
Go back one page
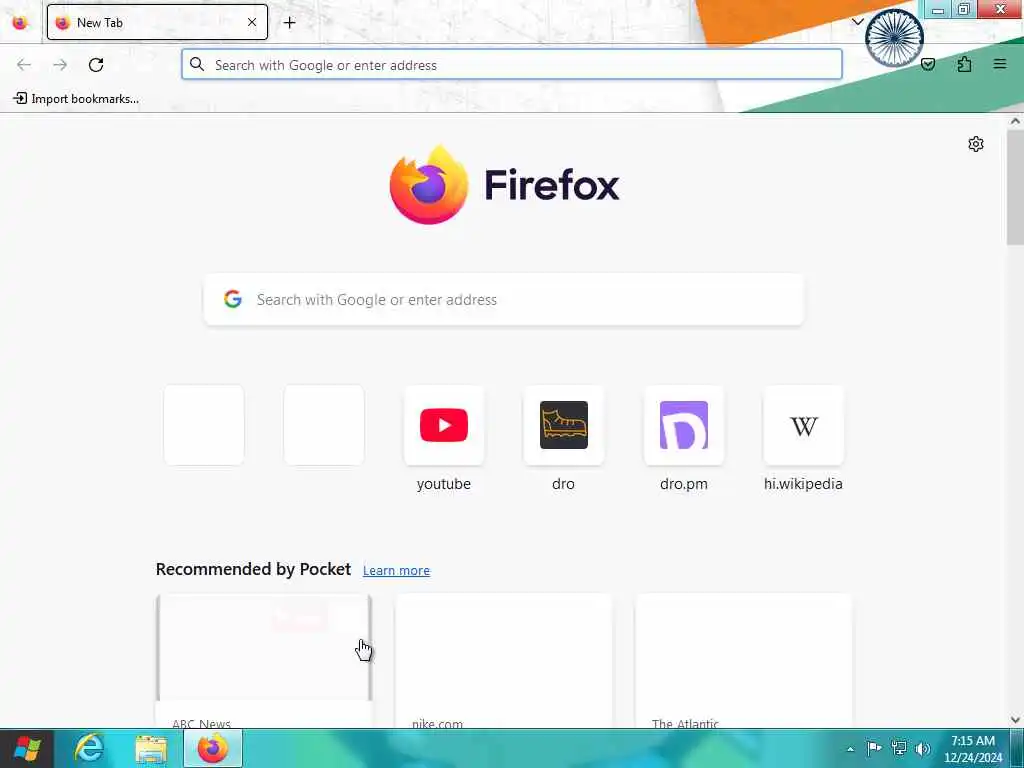[24, 65]
